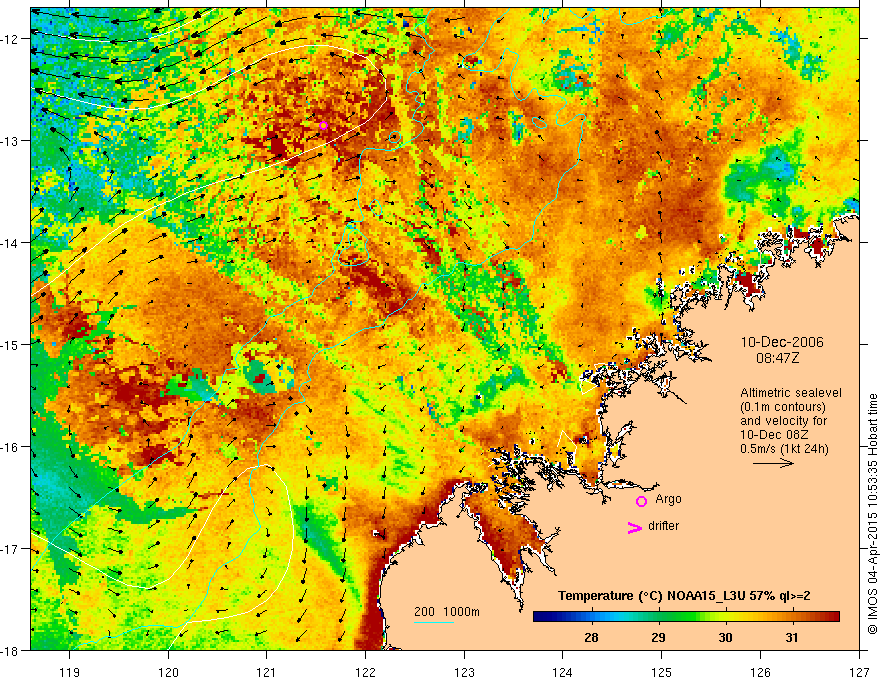The width and height of the screenshot is (880, 680).
Task: Click the colorbar label '29'
Action: pos(658,637)
